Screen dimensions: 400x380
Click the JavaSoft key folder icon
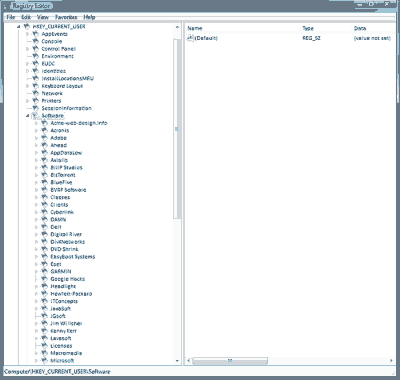click(x=45, y=308)
